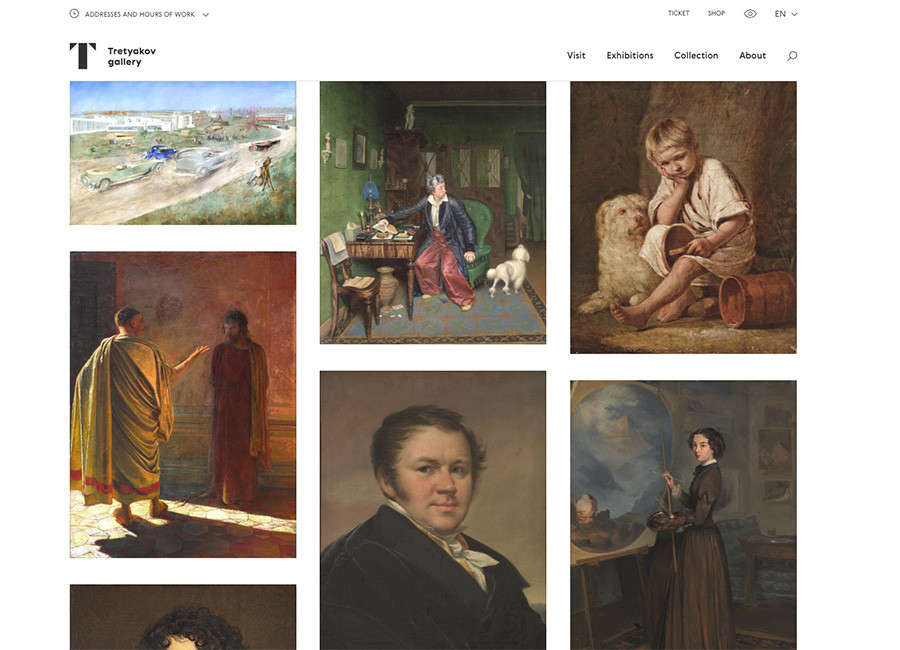The height and width of the screenshot is (650, 900).
Task: Open the green room with poodle painting
Action: click(433, 212)
